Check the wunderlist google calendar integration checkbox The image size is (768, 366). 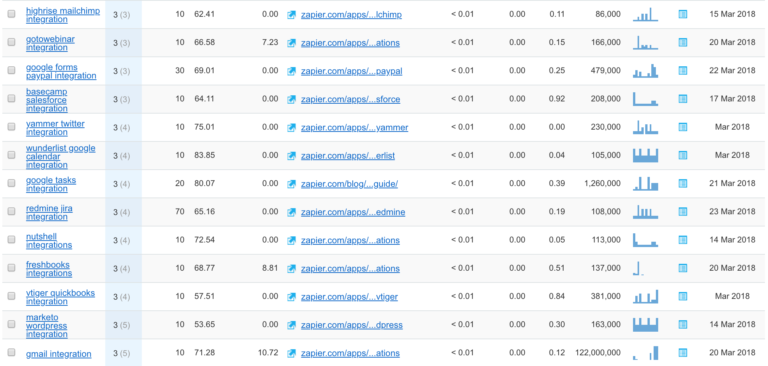[11, 155]
